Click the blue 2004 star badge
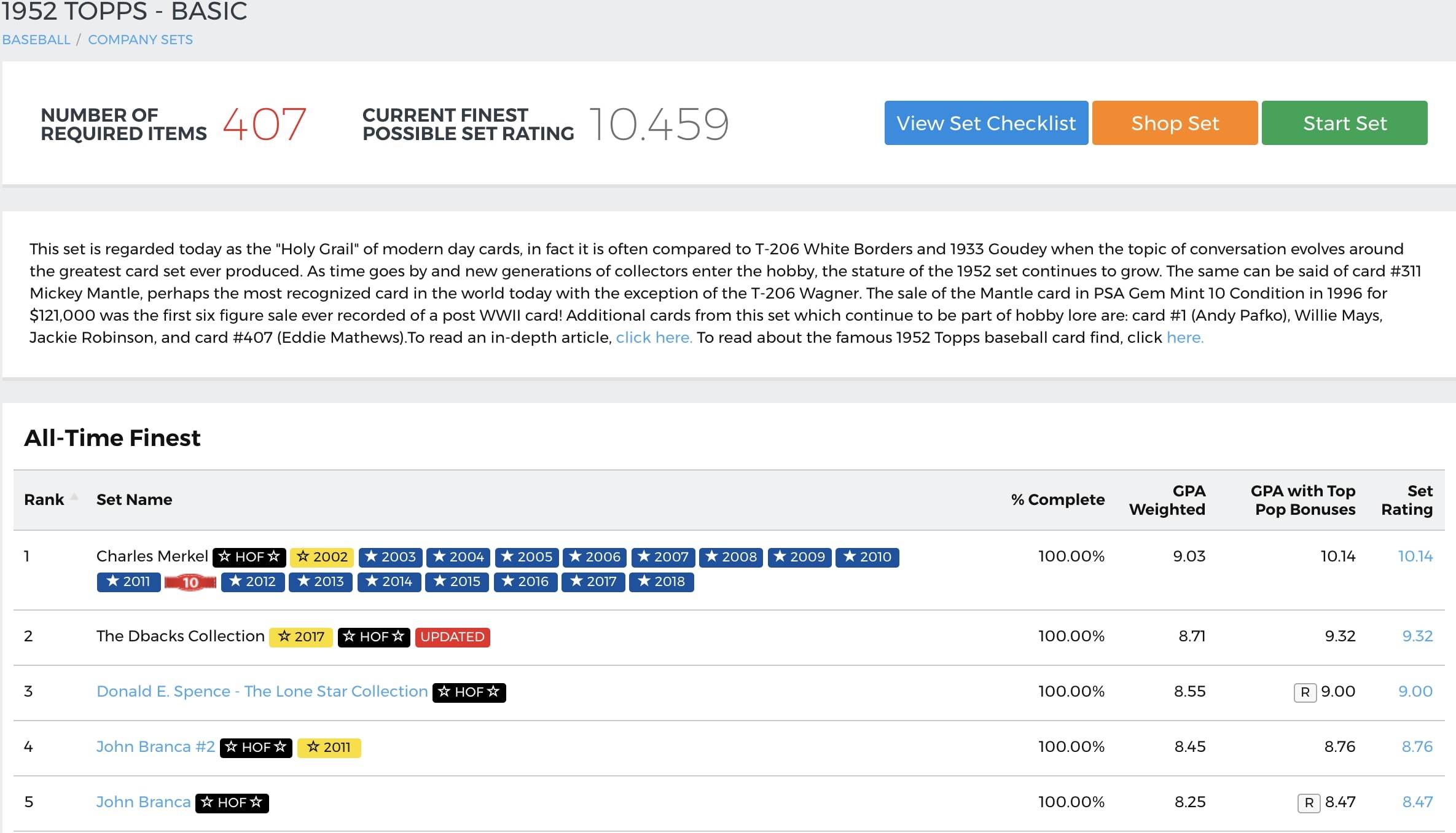The image size is (1456, 833). [x=458, y=557]
